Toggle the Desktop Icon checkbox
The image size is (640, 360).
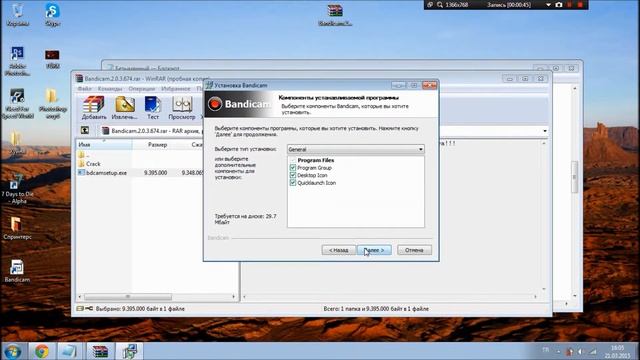click(x=293, y=175)
